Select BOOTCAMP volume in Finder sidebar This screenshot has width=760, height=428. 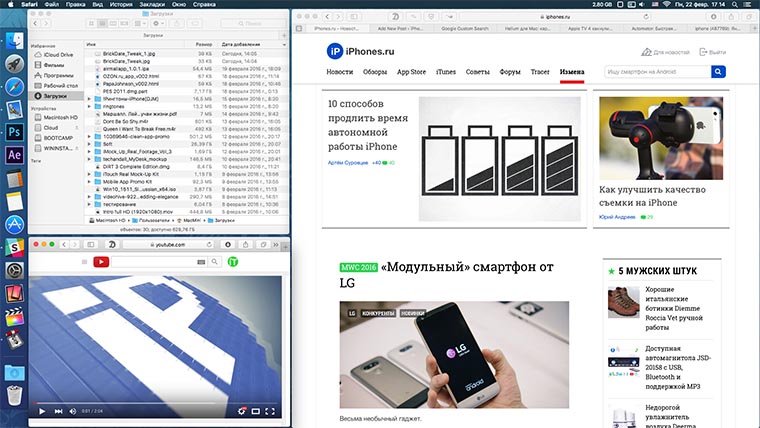[x=53, y=138]
